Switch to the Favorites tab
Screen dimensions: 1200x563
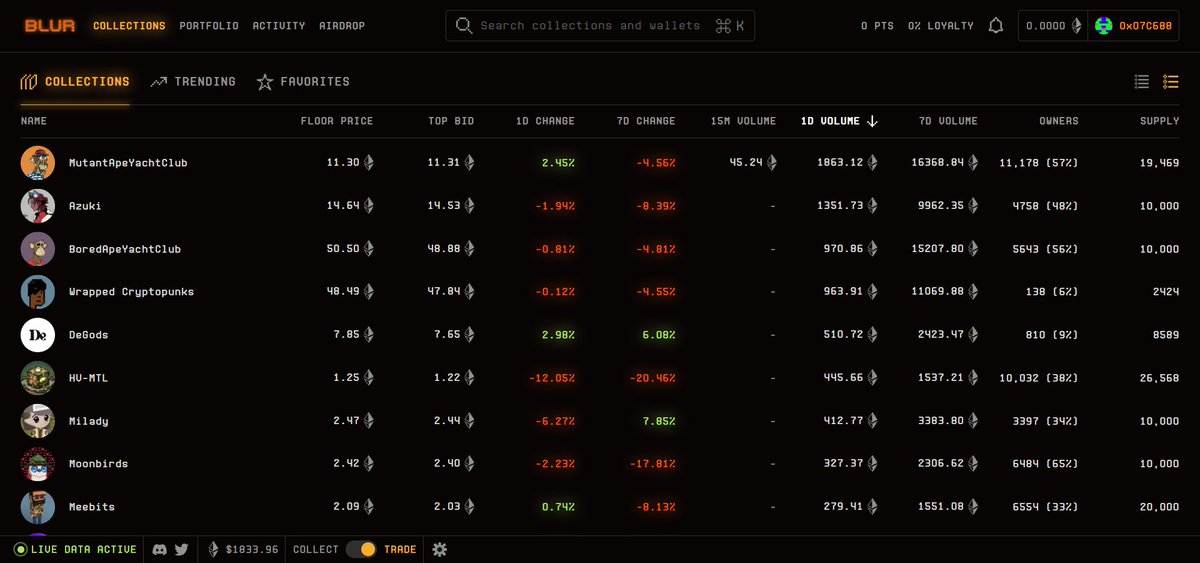click(x=303, y=82)
